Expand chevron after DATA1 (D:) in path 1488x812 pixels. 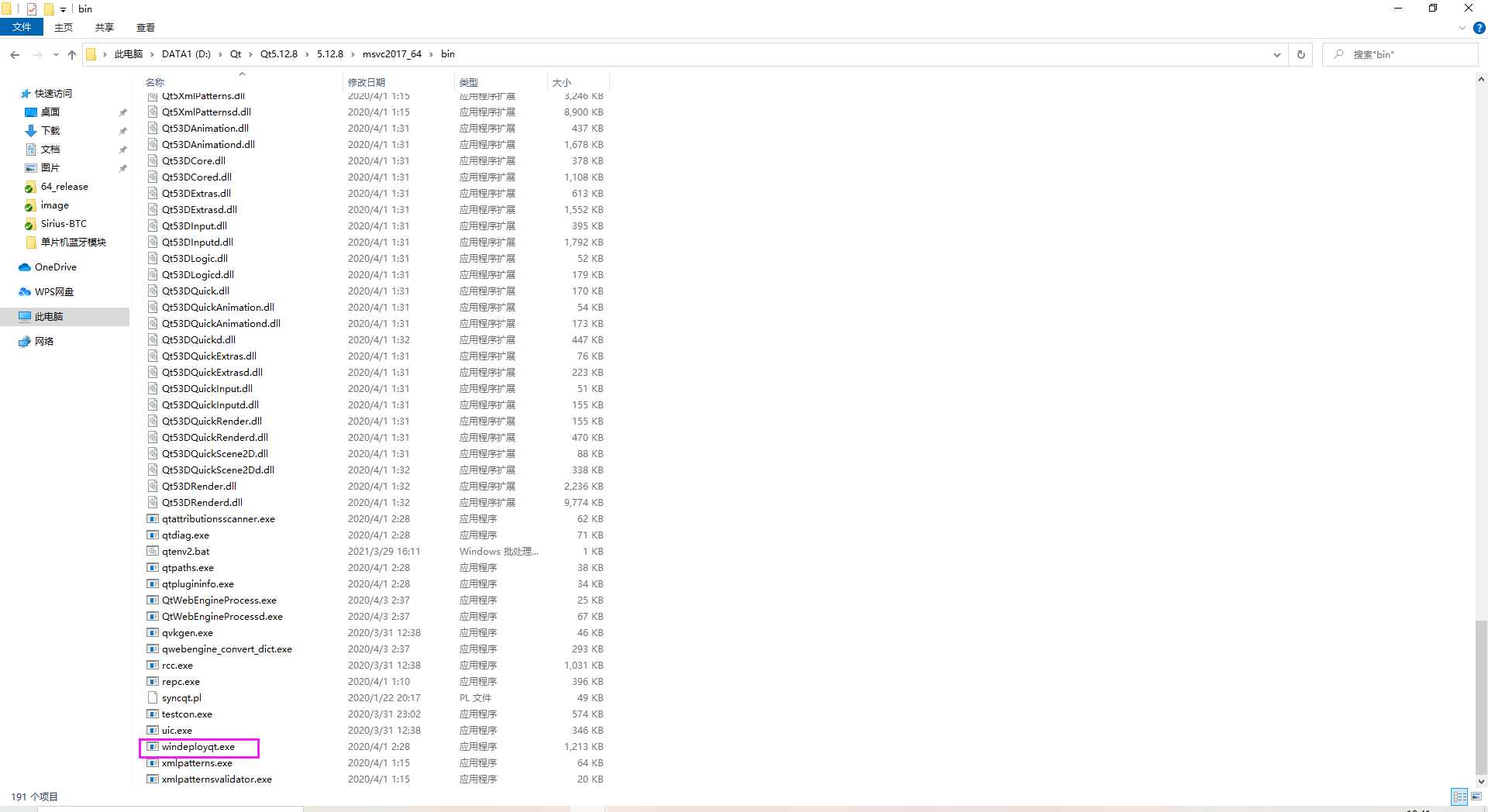(x=220, y=54)
